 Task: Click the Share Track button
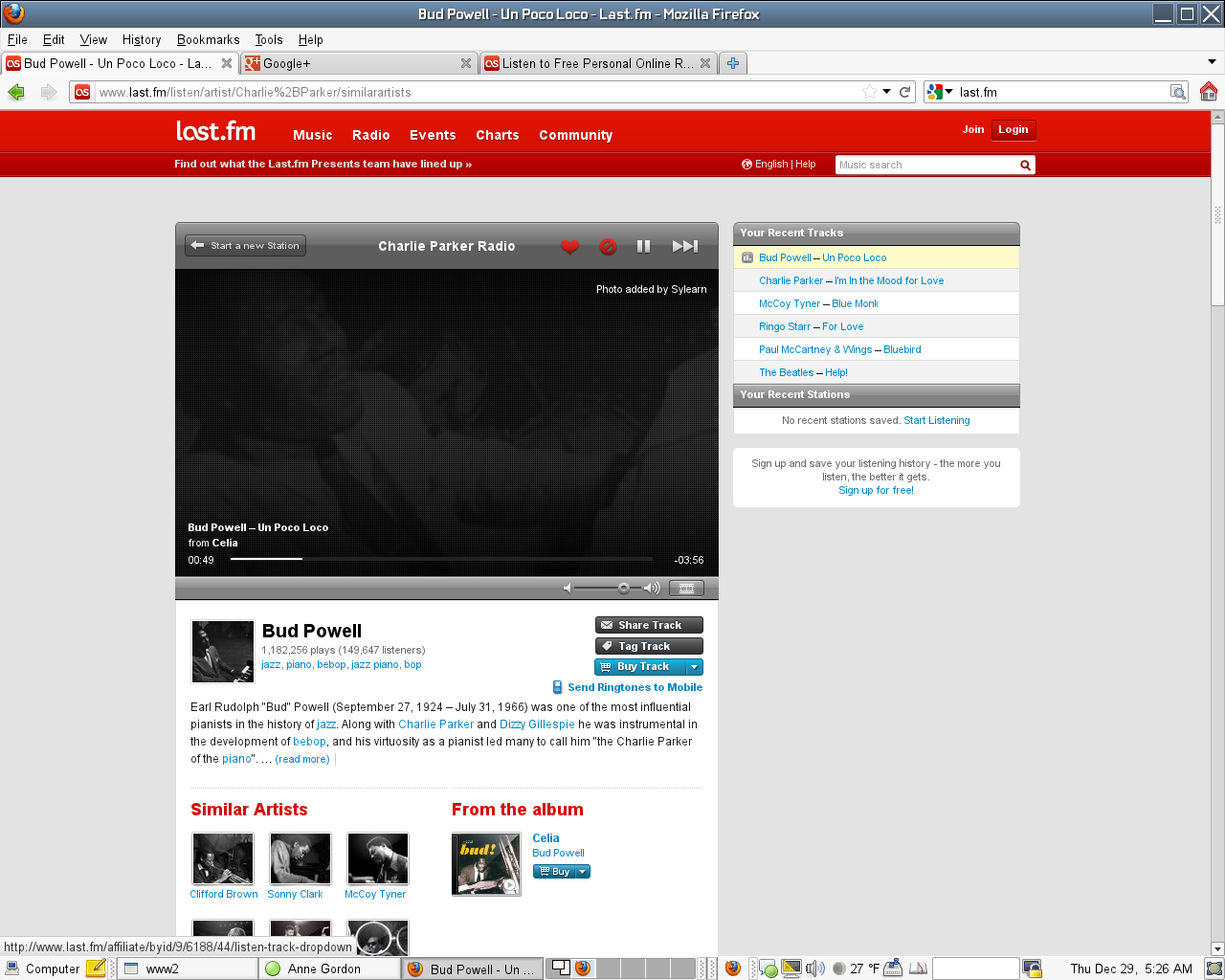tap(649, 625)
